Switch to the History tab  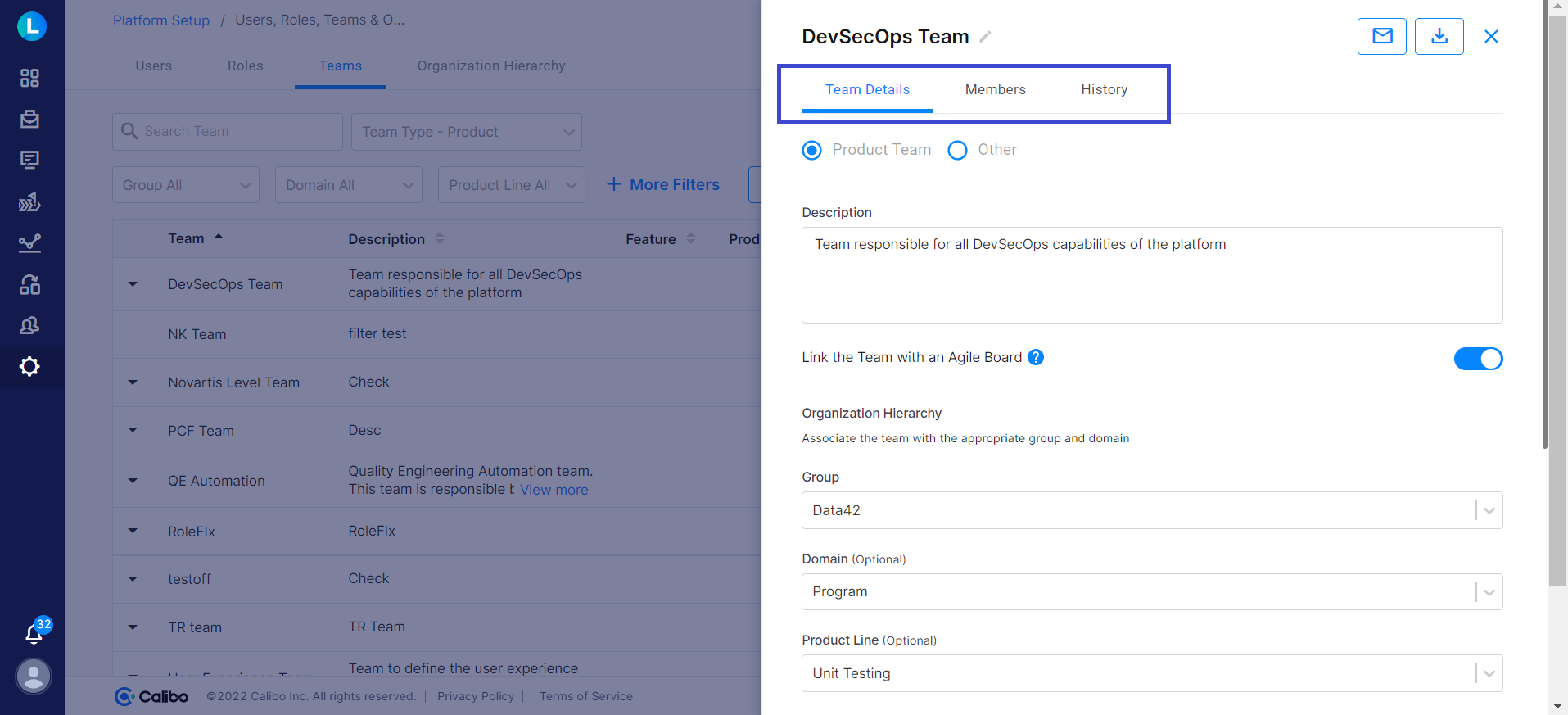(x=1104, y=89)
